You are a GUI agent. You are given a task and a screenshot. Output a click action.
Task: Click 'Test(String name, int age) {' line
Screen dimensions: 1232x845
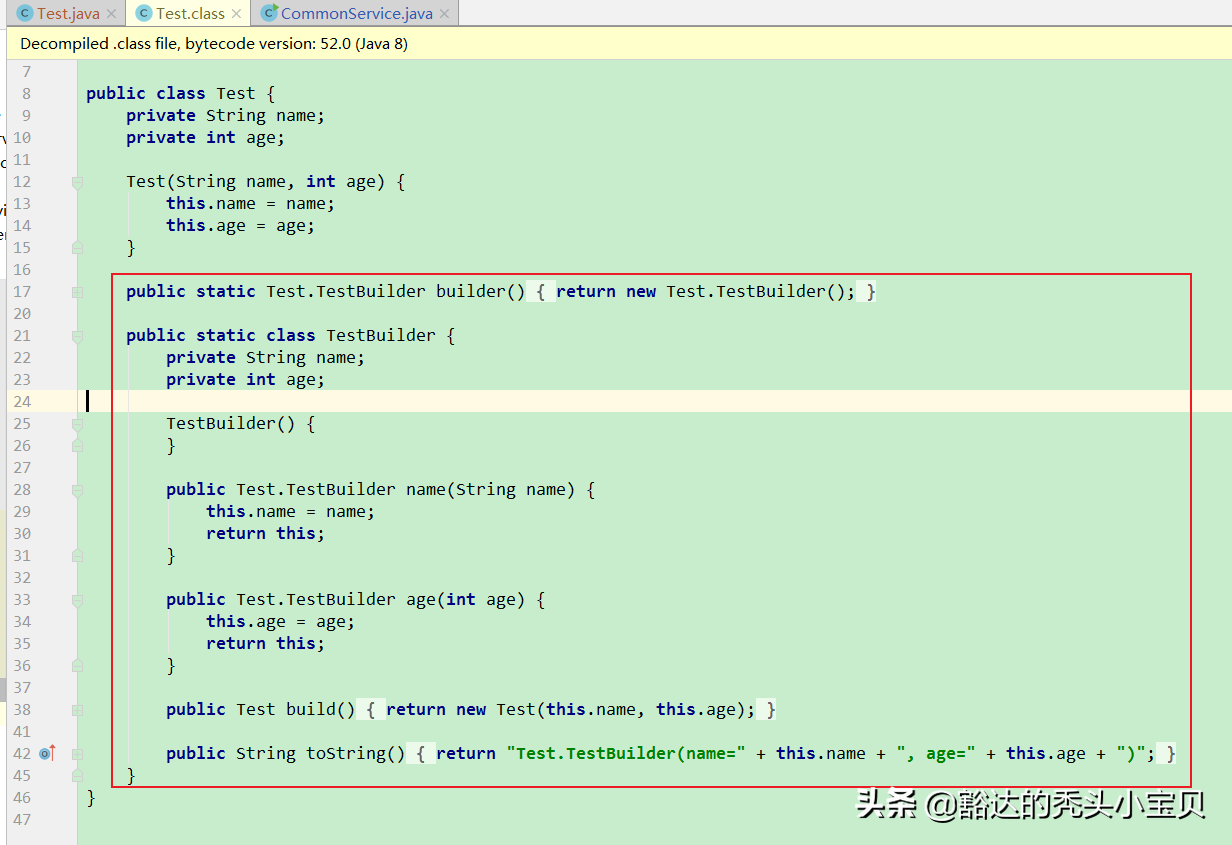[266, 182]
